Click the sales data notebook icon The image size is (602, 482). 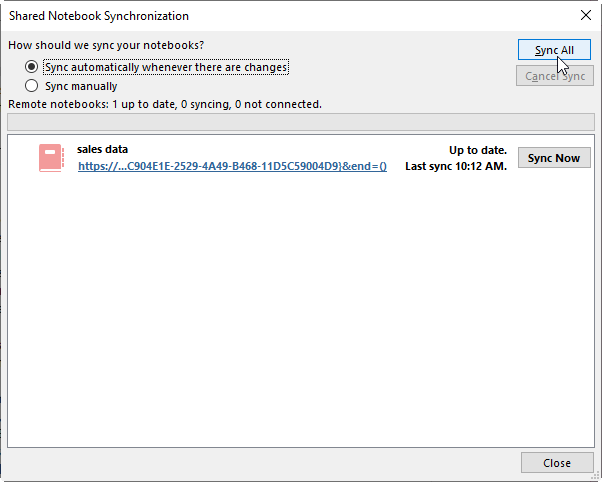point(51,158)
